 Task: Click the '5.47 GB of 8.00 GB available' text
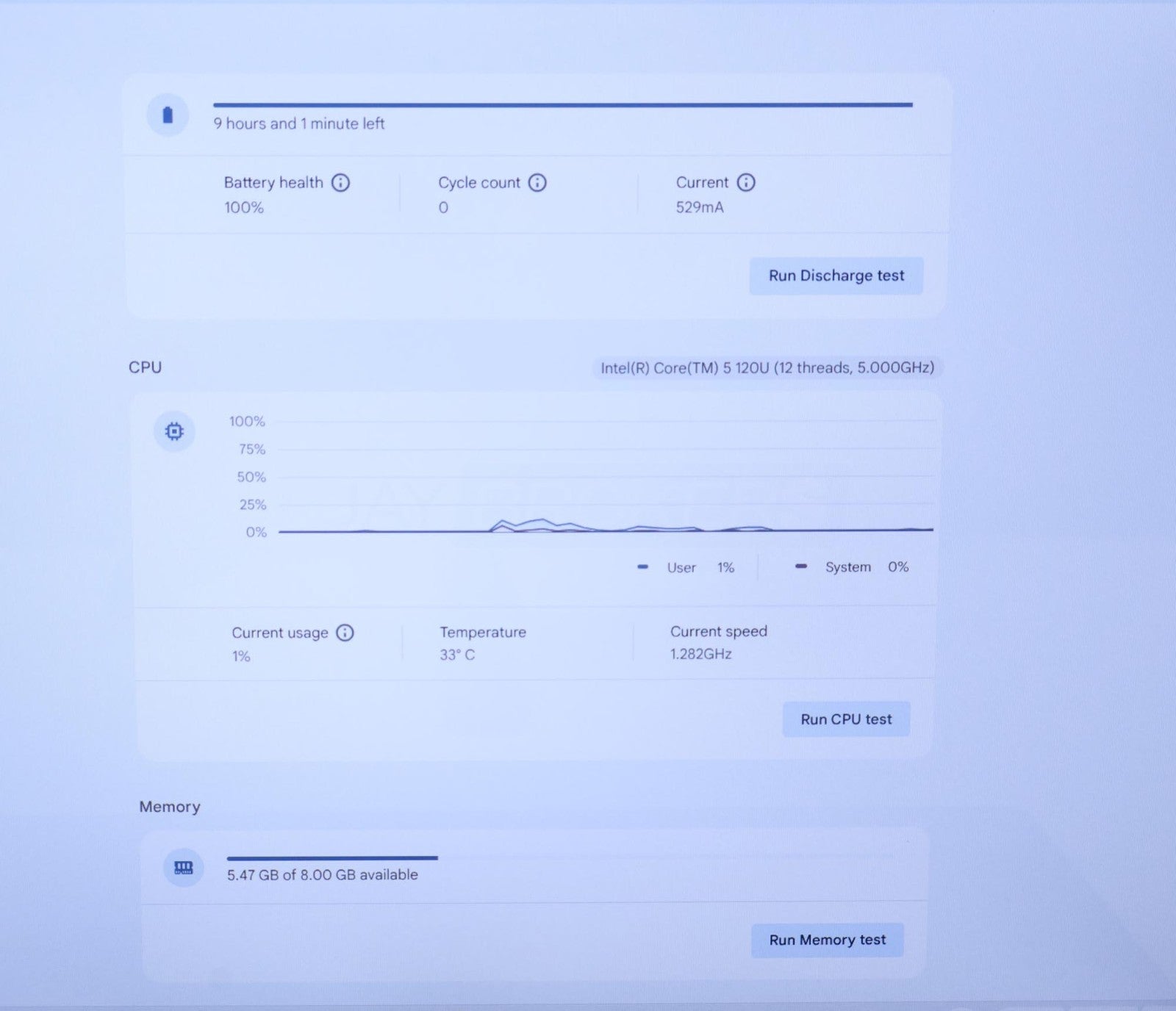322,874
